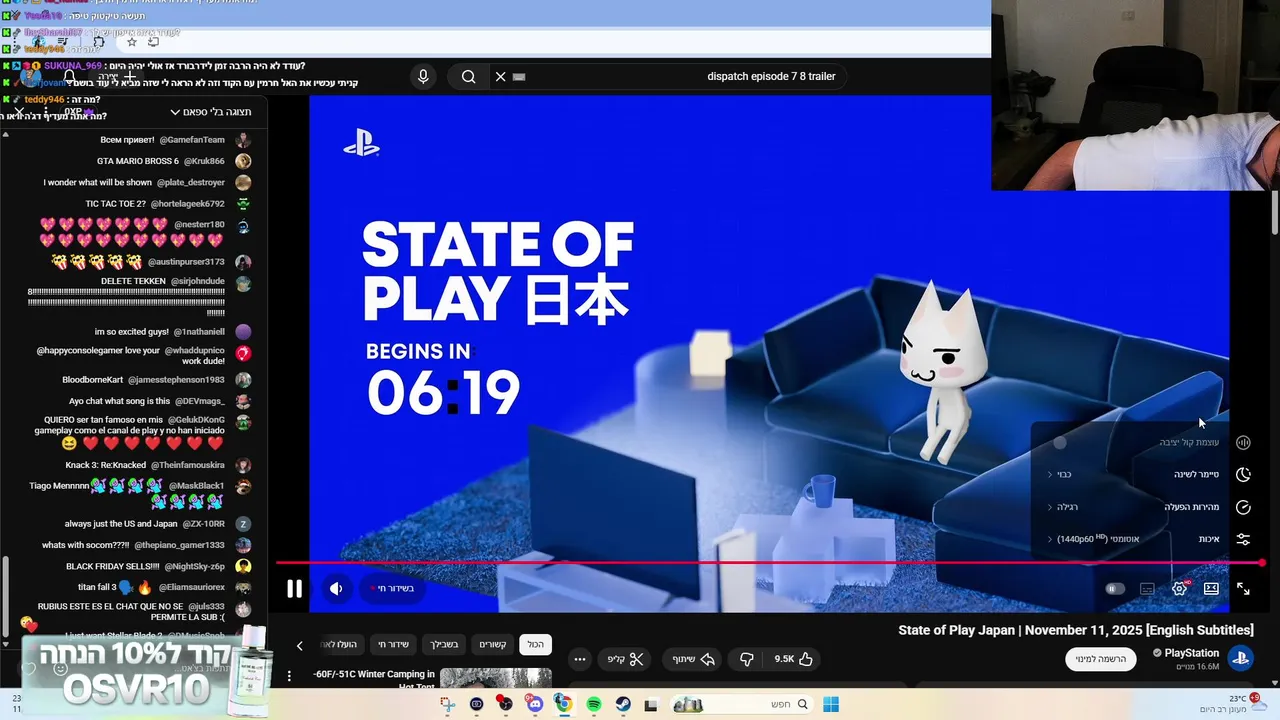Open the Winter Camping video thumbnail

[x=496, y=678]
